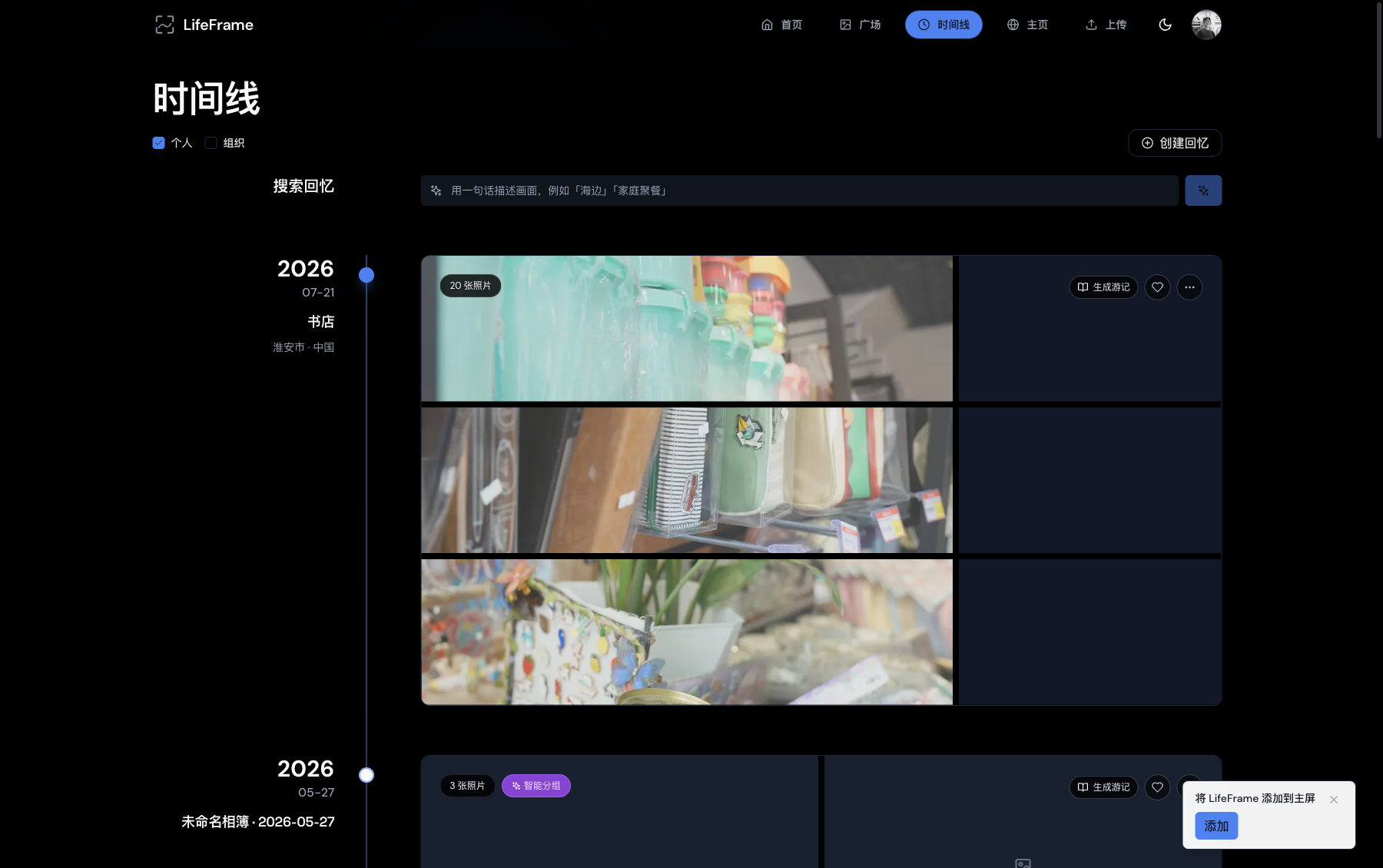1383x868 pixels.
Task: Focus the memory search input field
Action: tap(799, 190)
